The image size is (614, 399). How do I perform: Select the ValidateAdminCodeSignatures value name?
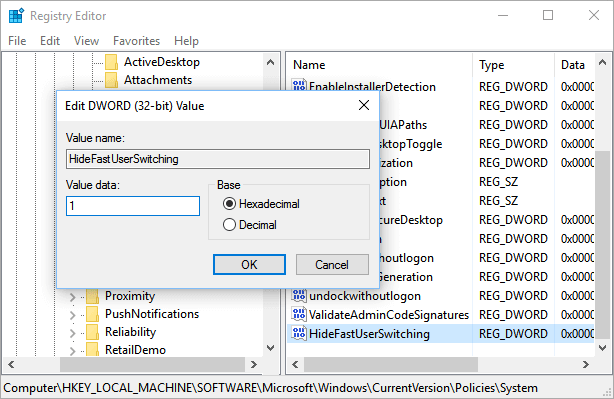point(389,315)
